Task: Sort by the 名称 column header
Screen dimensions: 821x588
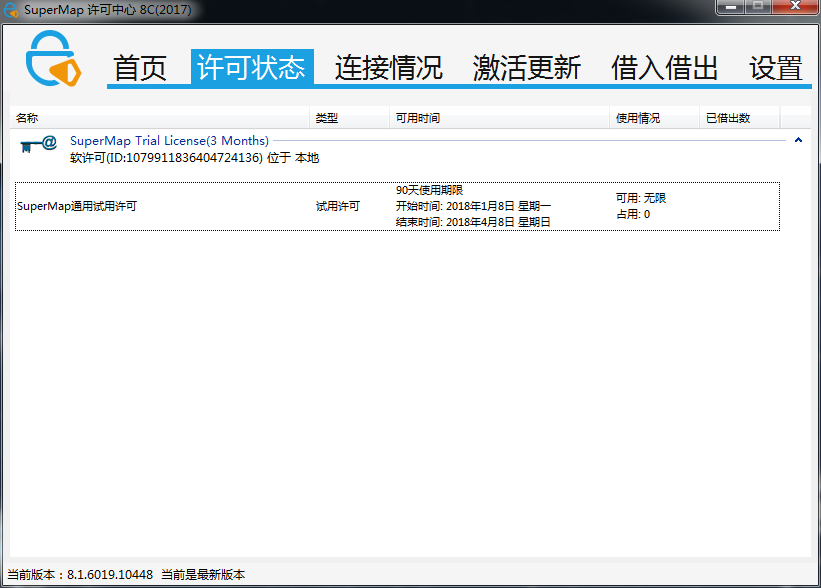Action: point(160,118)
